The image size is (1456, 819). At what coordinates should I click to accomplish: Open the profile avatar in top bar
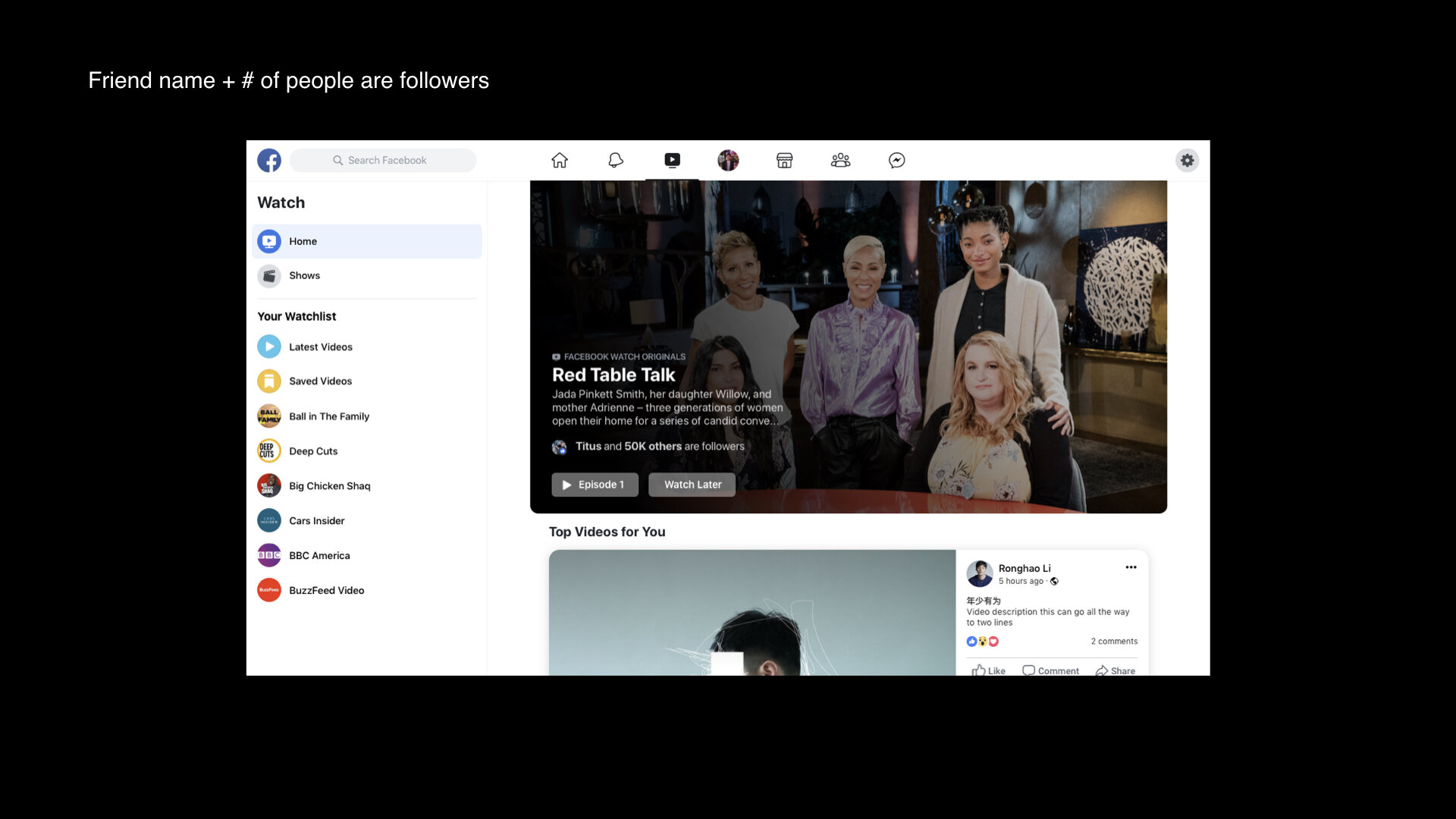coord(728,160)
